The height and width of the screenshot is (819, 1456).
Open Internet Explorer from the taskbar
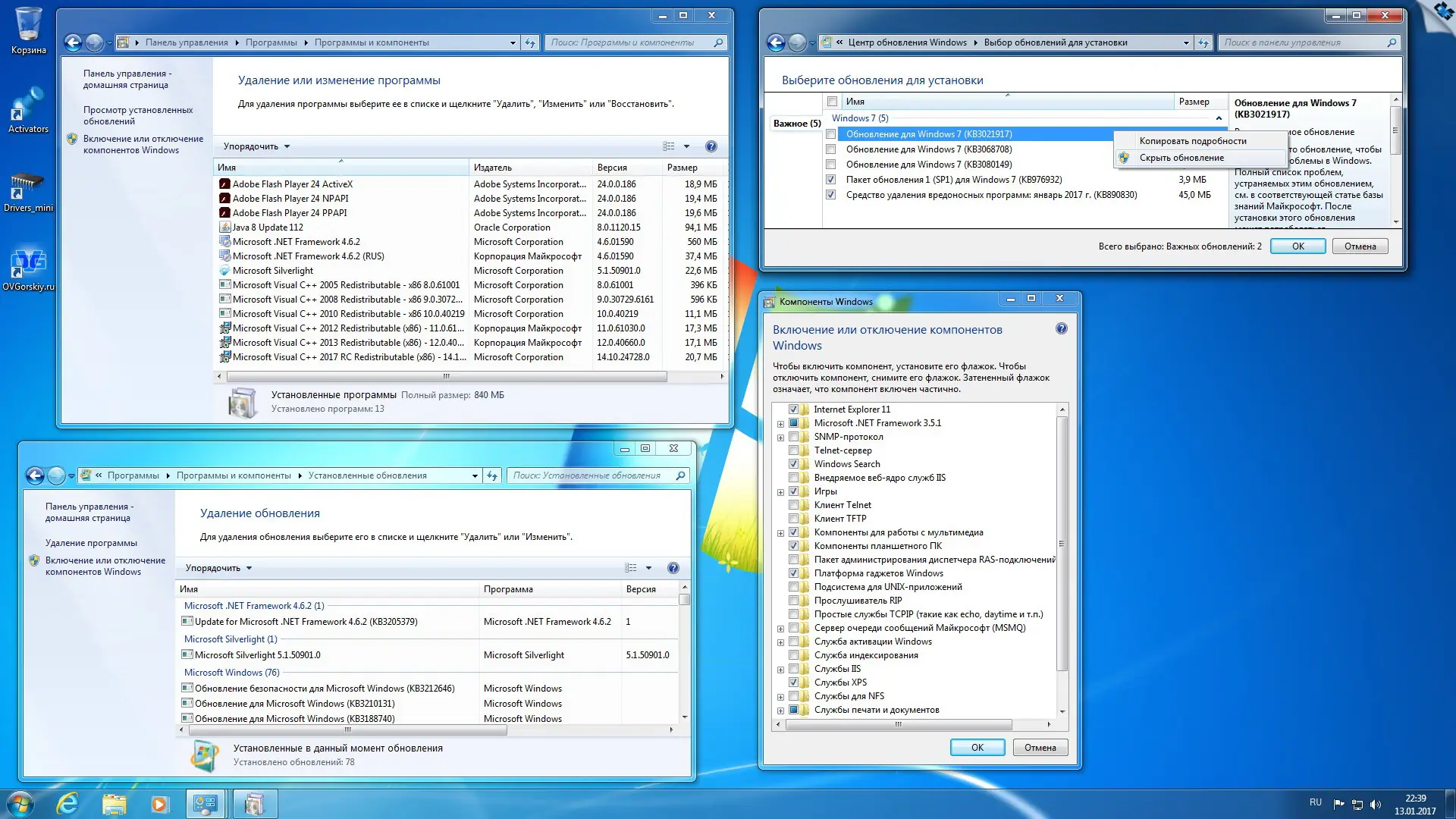68,804
